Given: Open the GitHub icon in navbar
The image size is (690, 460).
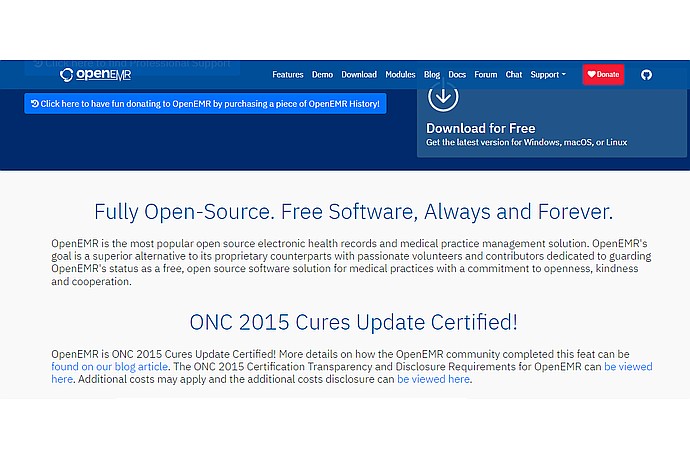Looking at the screenshot, I should tap(646, 75).
